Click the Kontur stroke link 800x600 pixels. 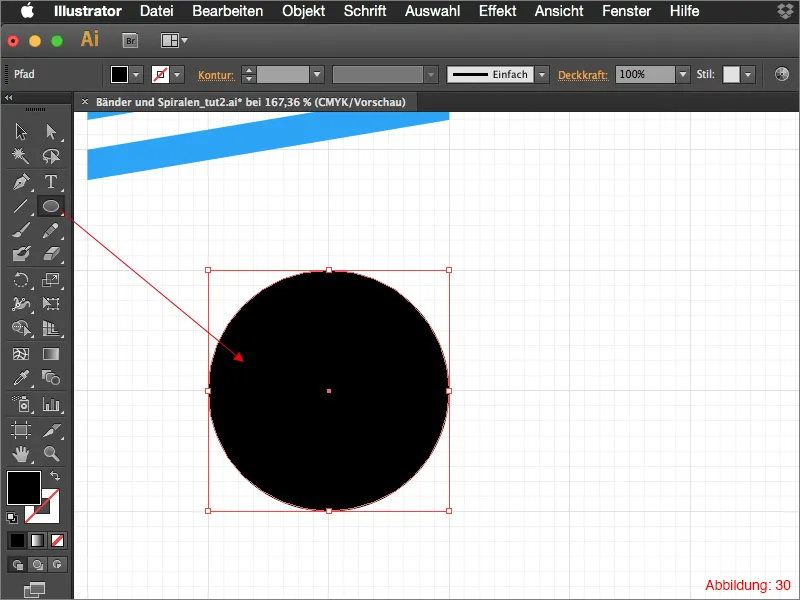click(x=216, y=75)
